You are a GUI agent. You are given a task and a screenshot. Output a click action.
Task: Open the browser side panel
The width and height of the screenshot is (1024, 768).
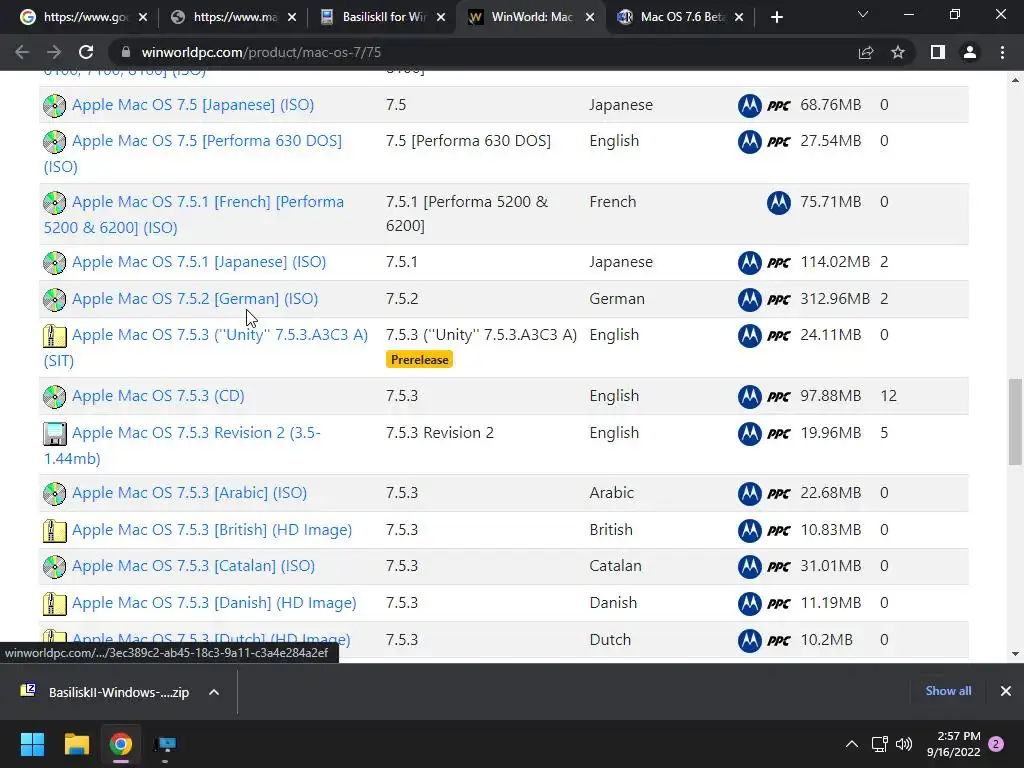(x=938, y=52)
